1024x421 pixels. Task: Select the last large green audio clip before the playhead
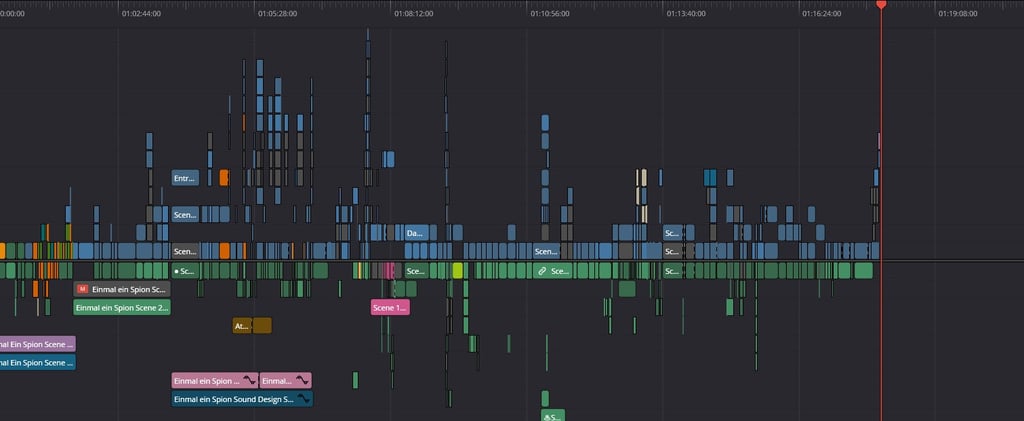click(x=863, y=271)
